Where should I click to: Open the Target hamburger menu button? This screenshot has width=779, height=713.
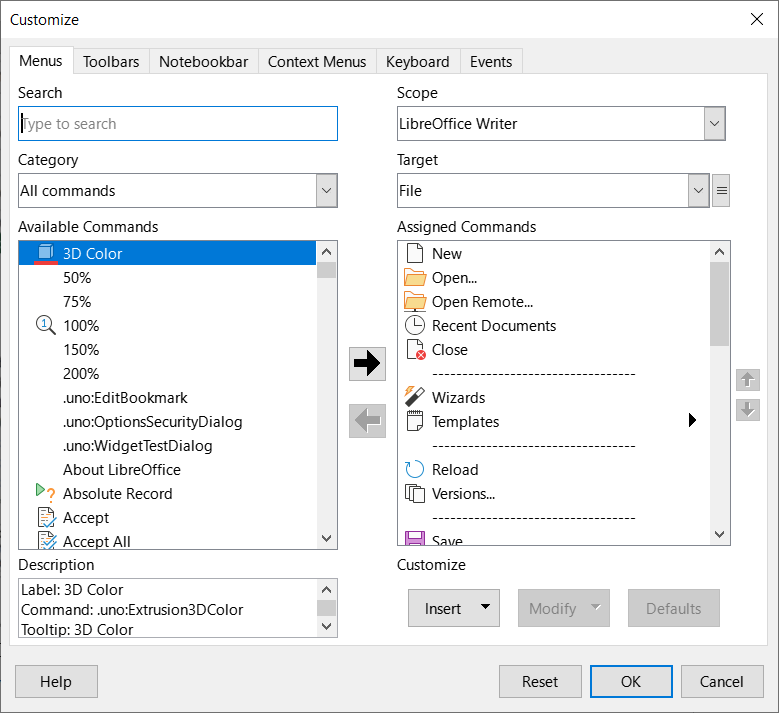(721, 191)
